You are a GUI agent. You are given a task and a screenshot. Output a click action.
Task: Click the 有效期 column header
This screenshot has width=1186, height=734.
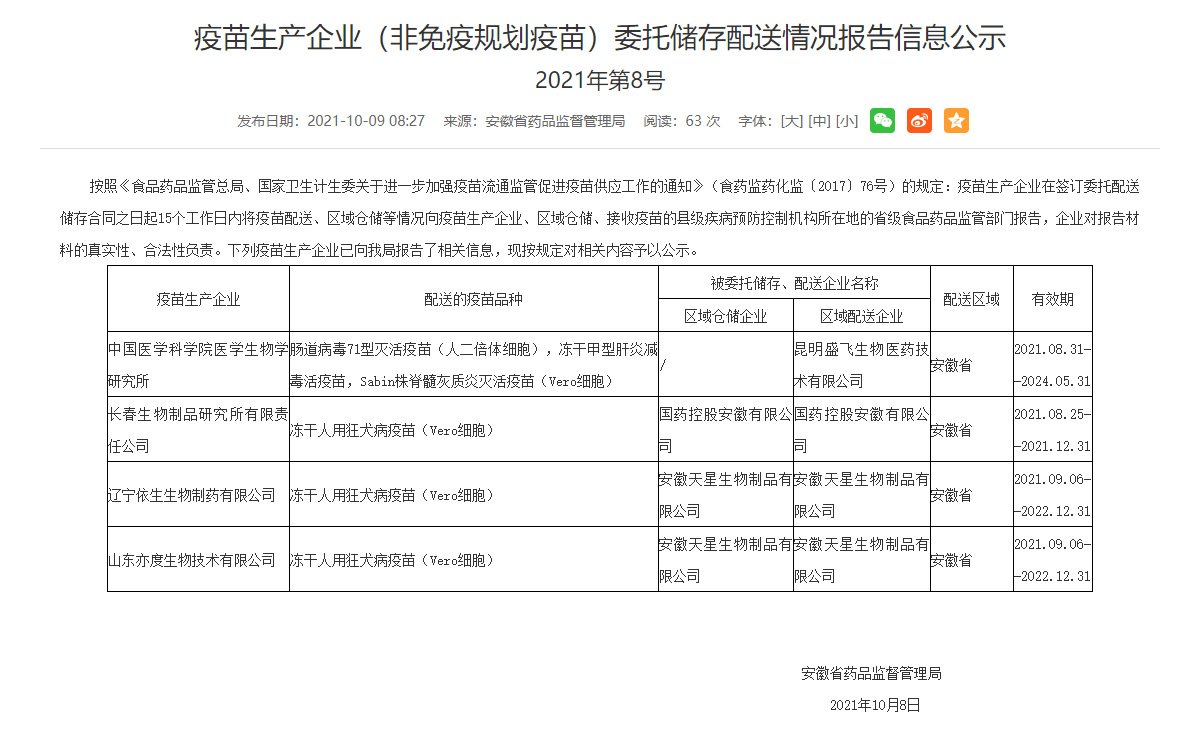(x=1052, y=299)
